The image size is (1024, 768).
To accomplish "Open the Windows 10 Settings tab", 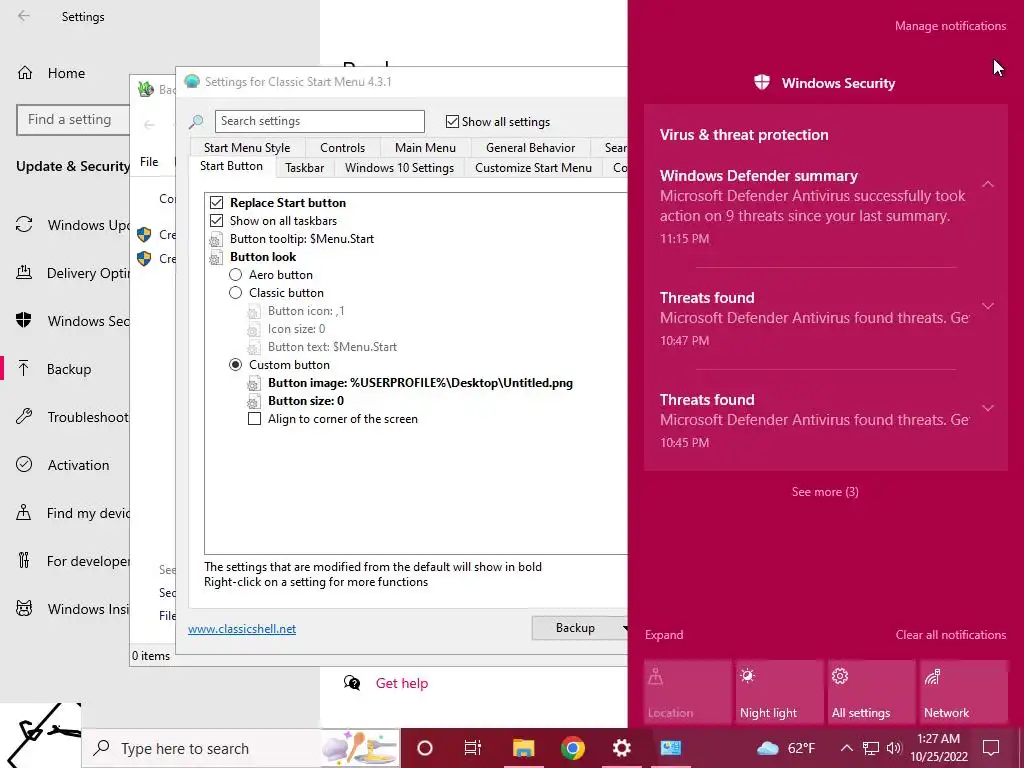I will tap(399, 168).
